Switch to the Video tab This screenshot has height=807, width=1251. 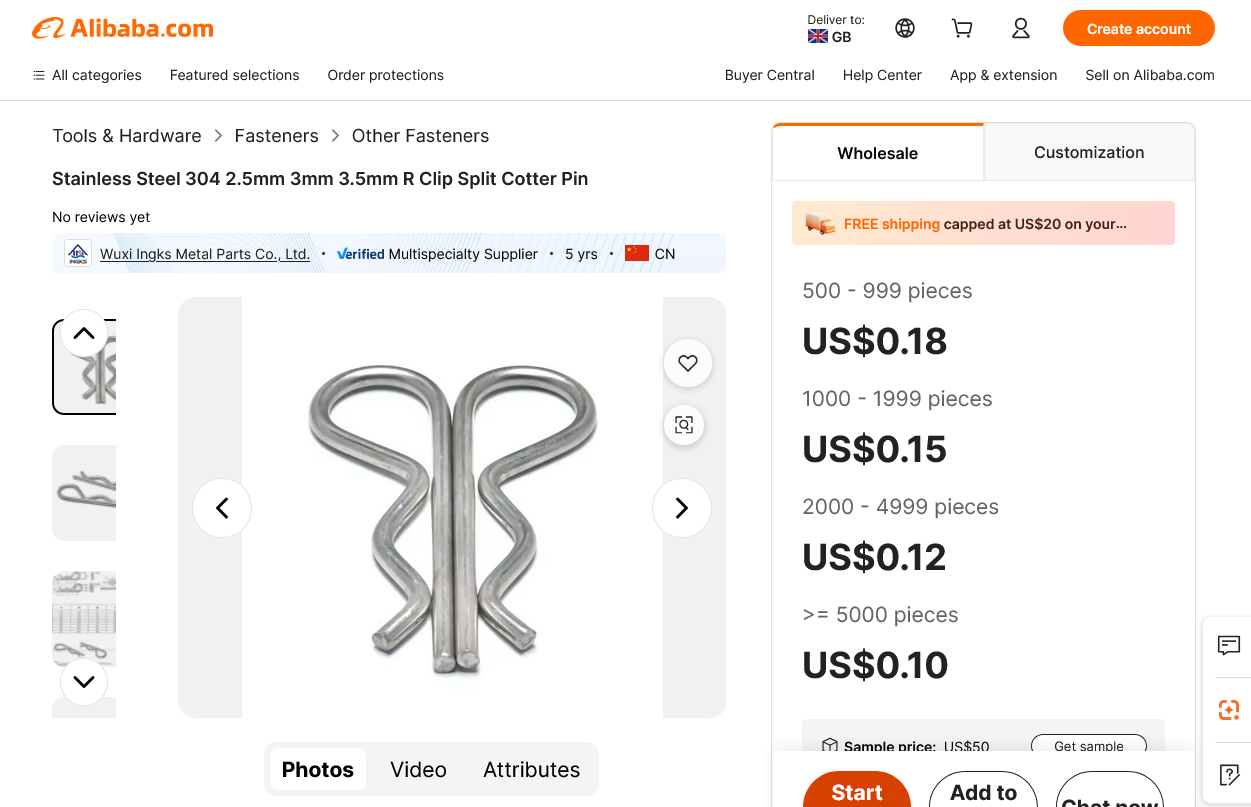point(418,769)
